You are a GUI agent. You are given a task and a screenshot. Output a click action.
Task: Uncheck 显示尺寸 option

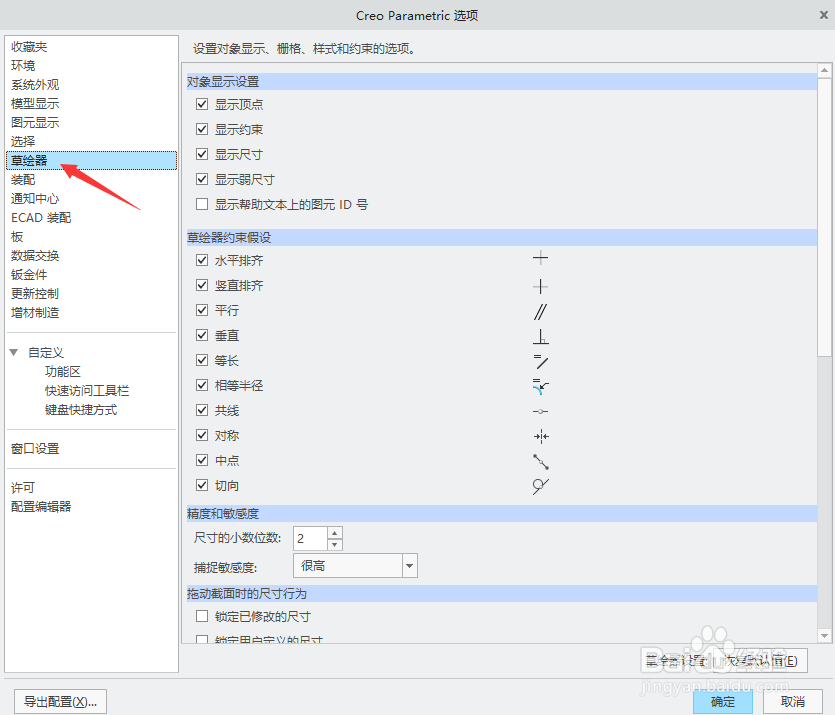202,154
